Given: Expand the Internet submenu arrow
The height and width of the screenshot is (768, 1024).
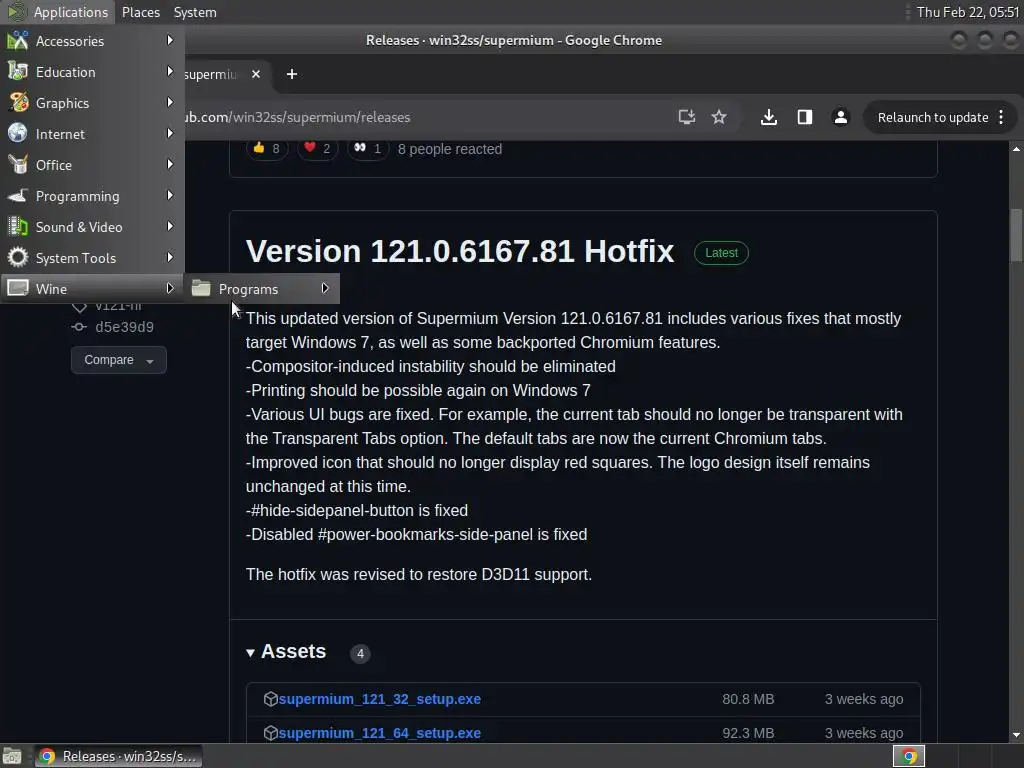Looking at the screenshot, I should [x=170, y=133].
